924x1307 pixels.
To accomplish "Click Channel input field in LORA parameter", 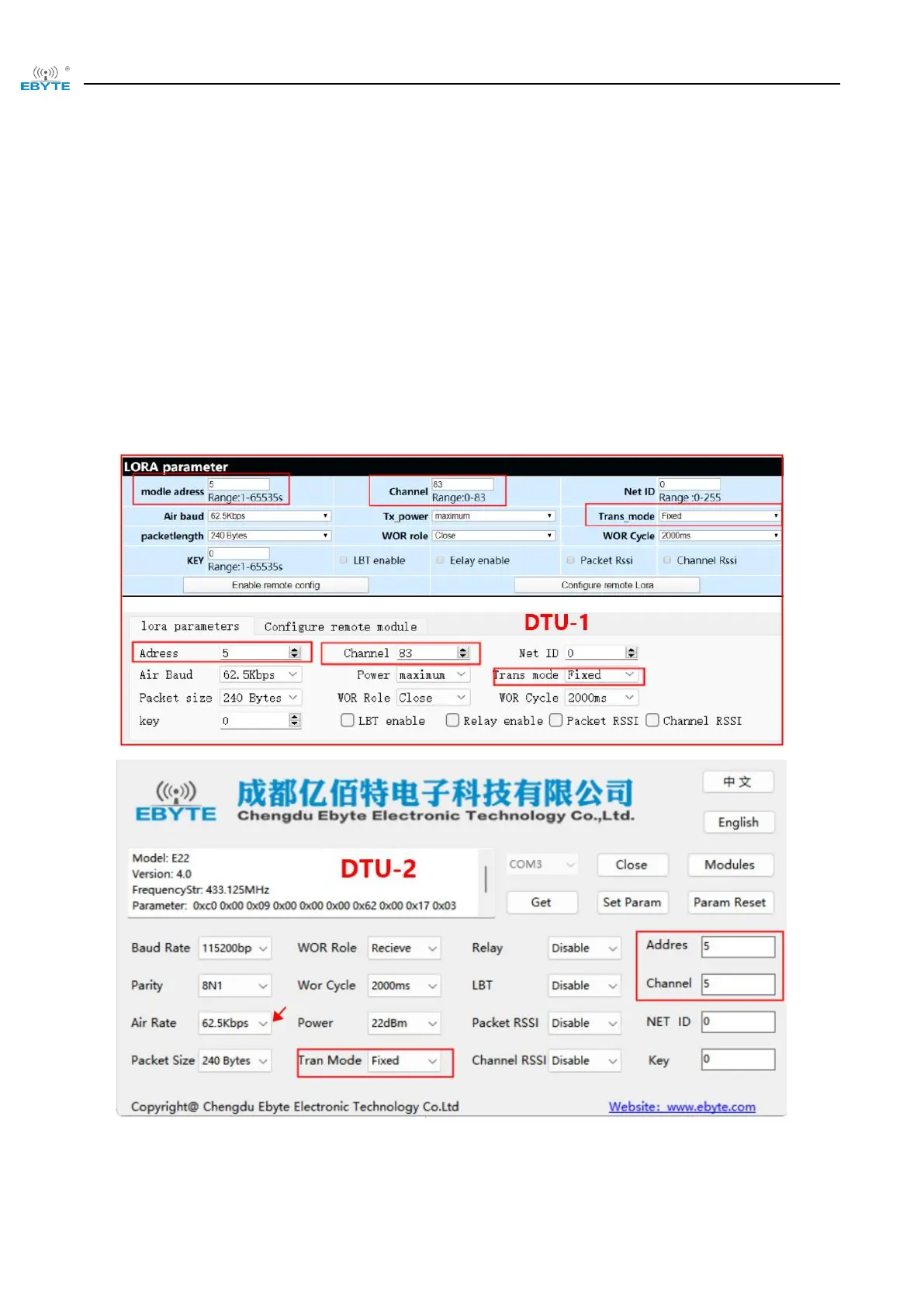I will click(x=462, y=484).
